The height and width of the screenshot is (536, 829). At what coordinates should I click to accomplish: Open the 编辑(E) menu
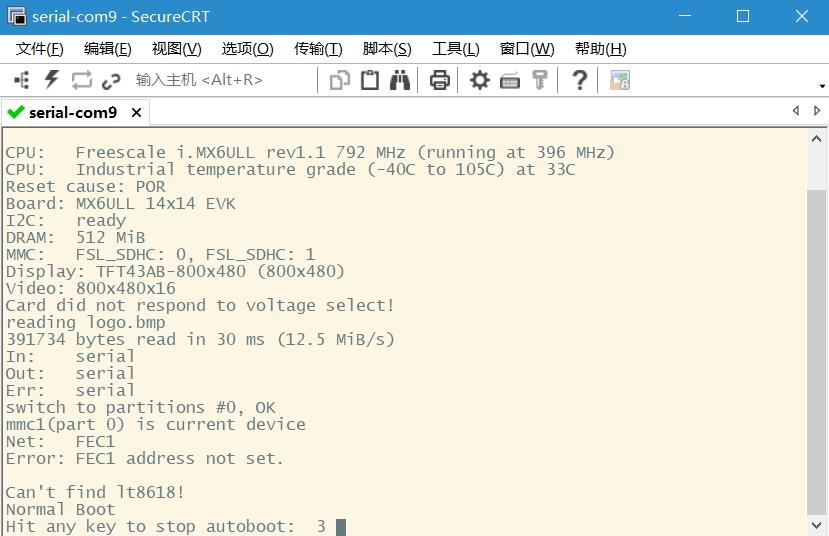point(107,49)
